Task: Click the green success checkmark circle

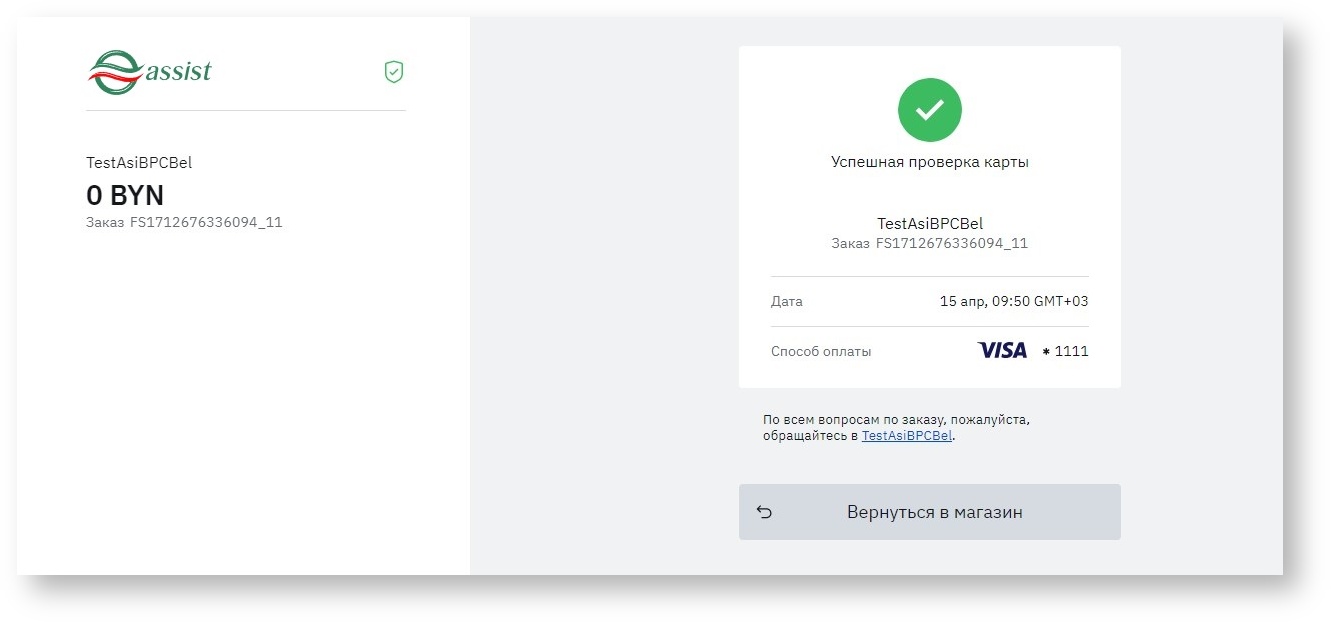Action: coord(929,110)
